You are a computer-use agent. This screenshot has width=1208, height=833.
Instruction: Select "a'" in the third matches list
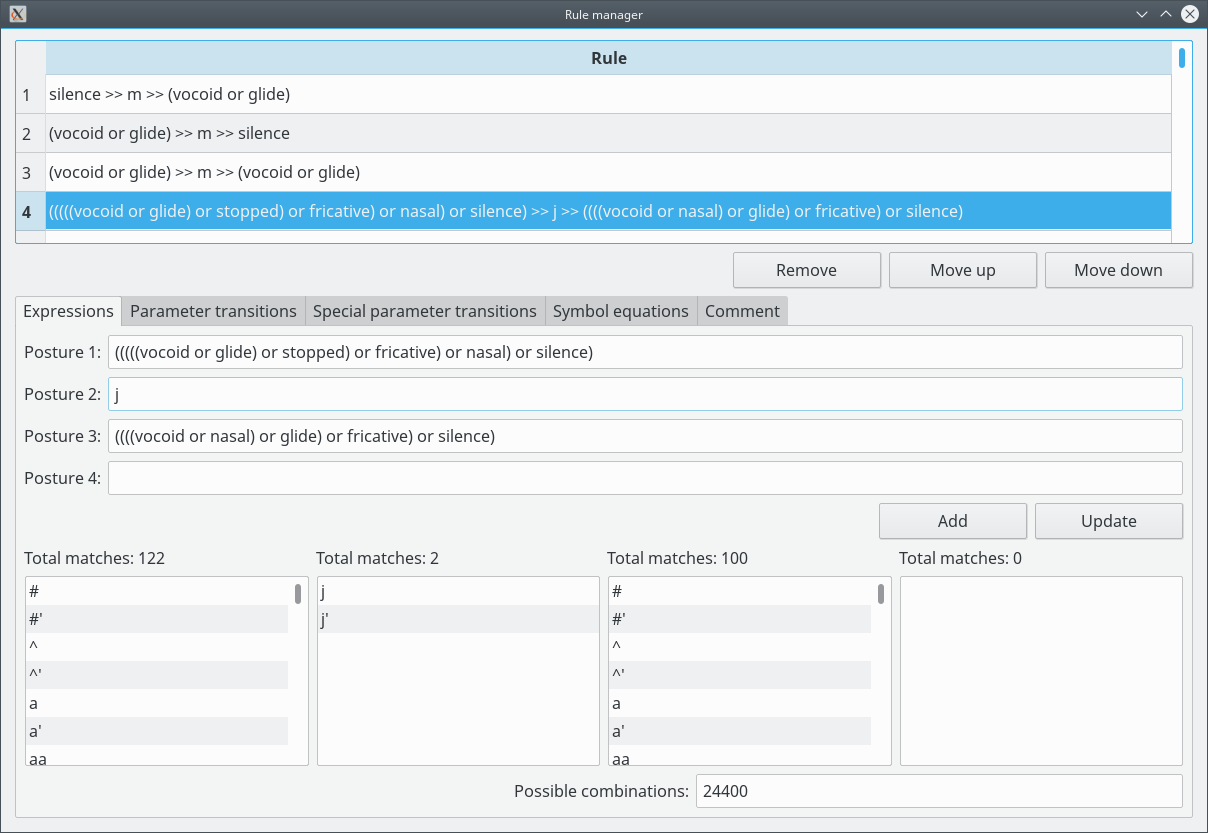pos(740,731)
